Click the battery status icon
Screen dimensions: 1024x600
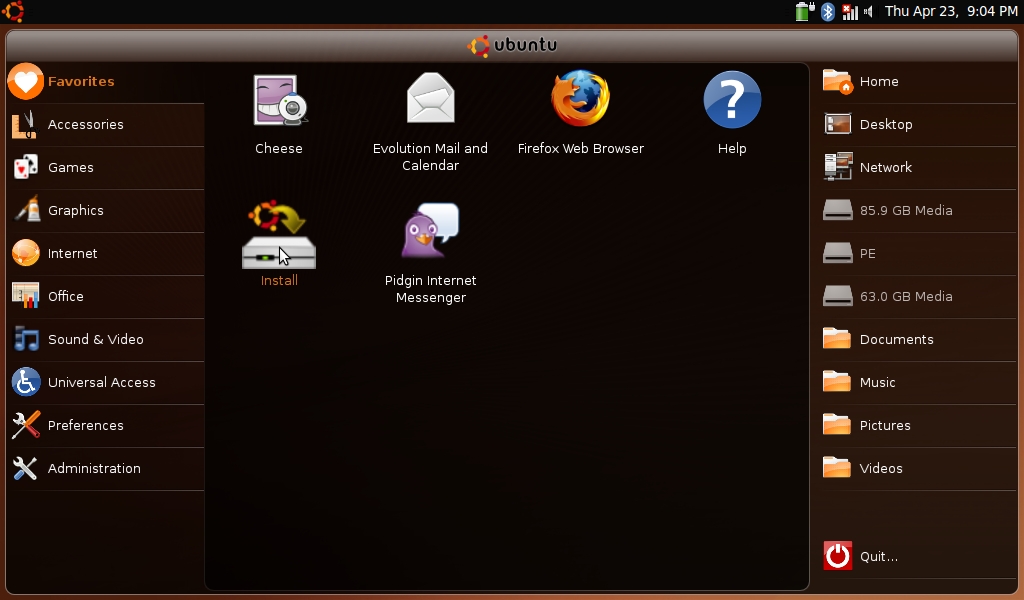click(803, 12)
